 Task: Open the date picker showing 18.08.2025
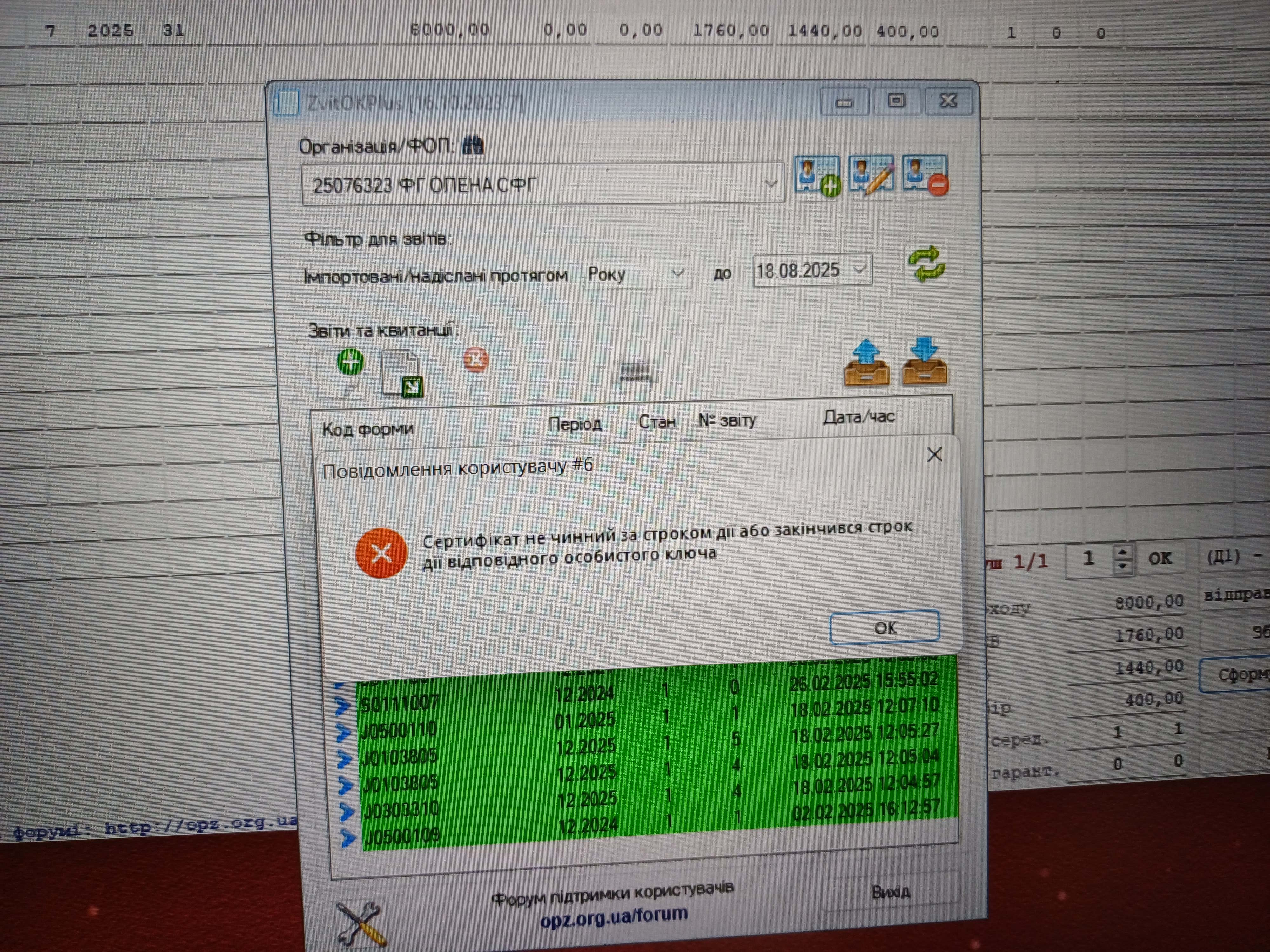[x=859, y=270]
